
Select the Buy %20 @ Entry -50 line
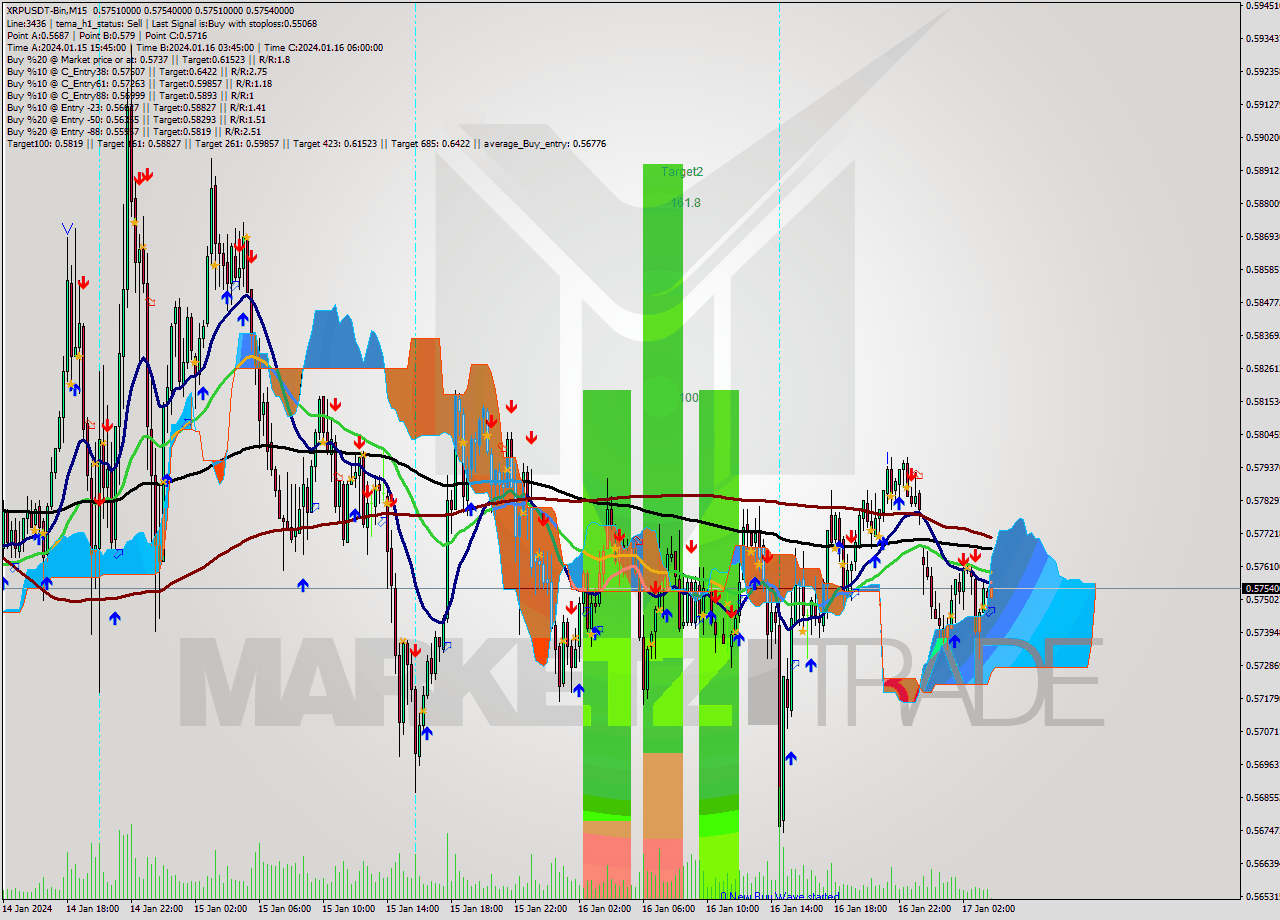click(x=136, y=119)
